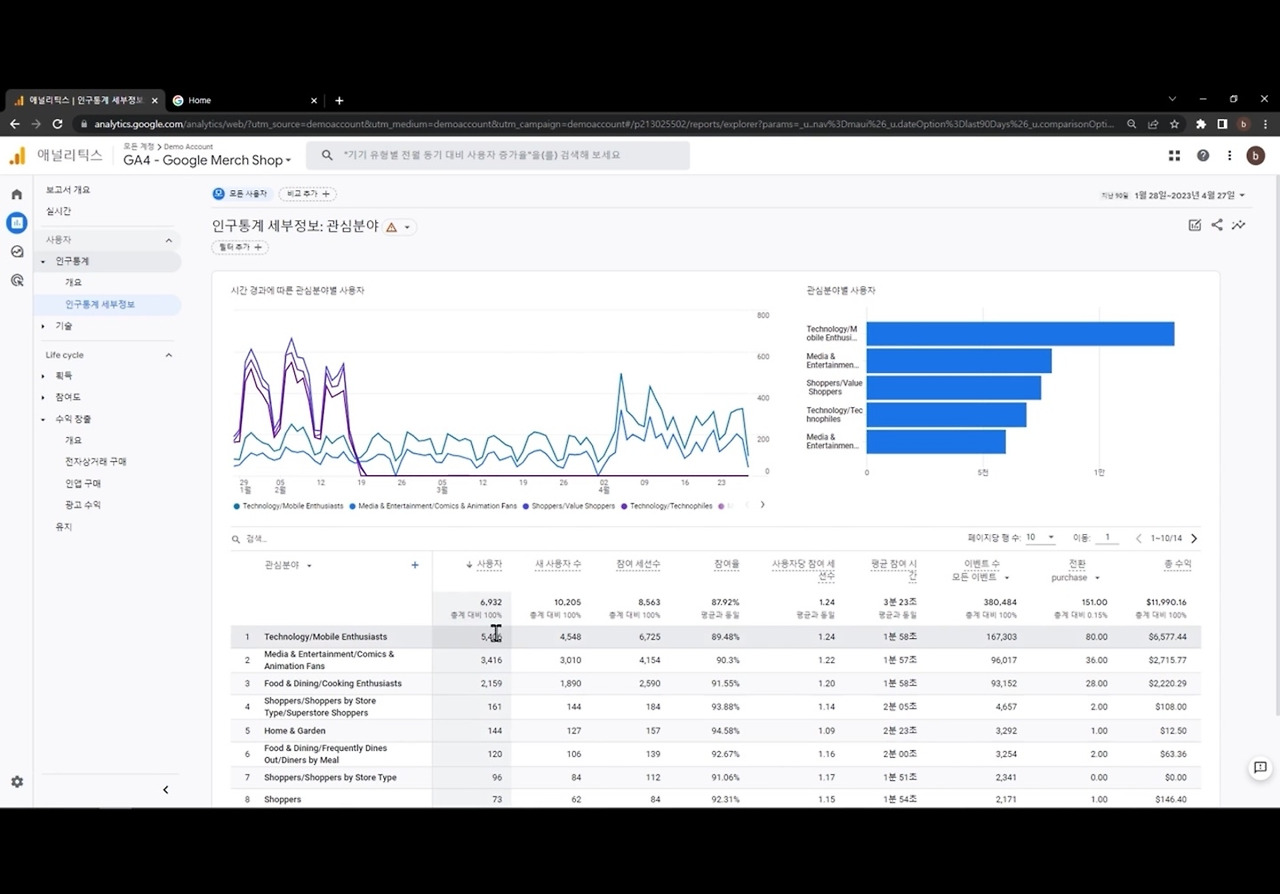Screen dimensions: 1280x894
Task: Open the purchase conversion dropdown
Action: click(x=1076, y=578)
